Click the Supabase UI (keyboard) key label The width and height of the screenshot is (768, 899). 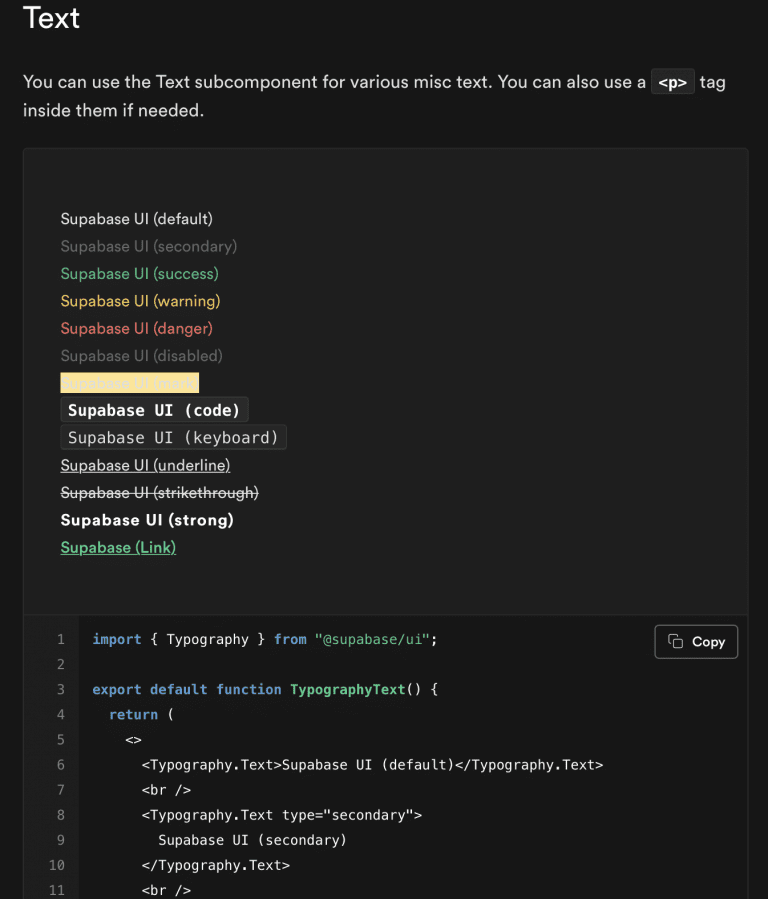[x=173, y=438]
